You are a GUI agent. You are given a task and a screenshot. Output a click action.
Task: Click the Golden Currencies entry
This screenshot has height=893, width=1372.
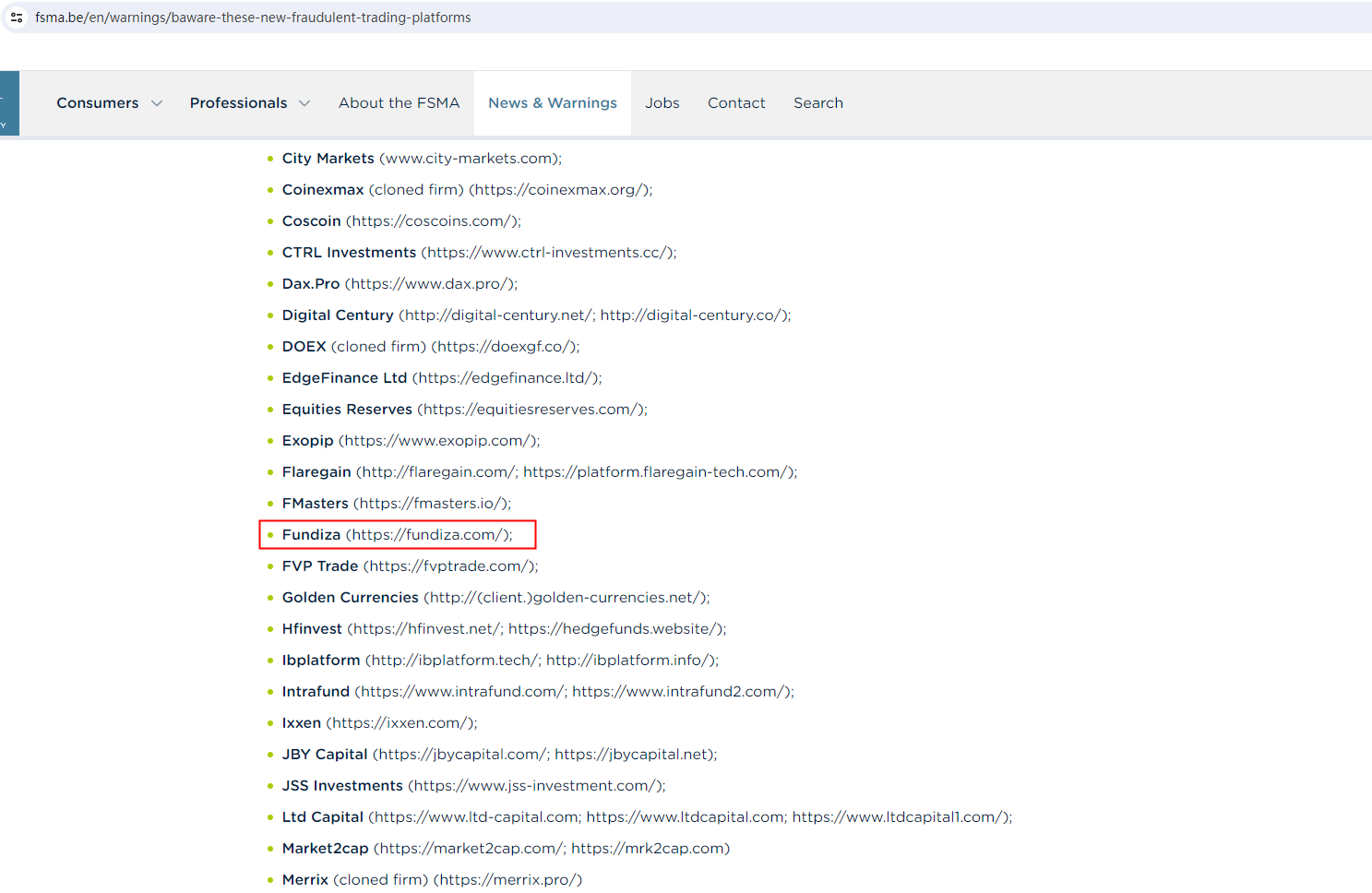[495, 598]
